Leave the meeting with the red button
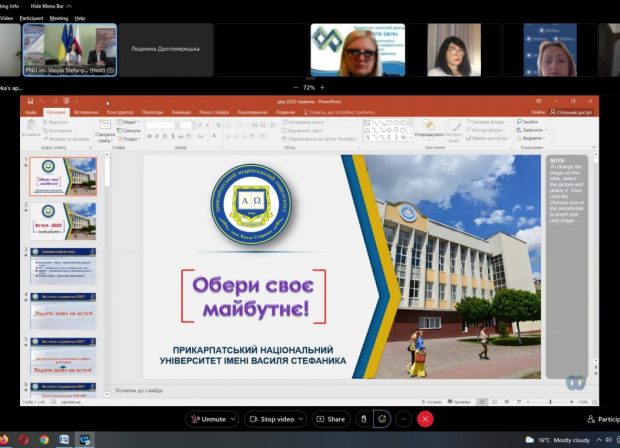 coord(425,419)
